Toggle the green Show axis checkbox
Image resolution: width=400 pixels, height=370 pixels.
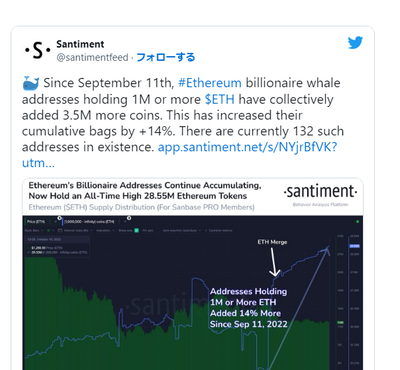click(x=137, y=230)
